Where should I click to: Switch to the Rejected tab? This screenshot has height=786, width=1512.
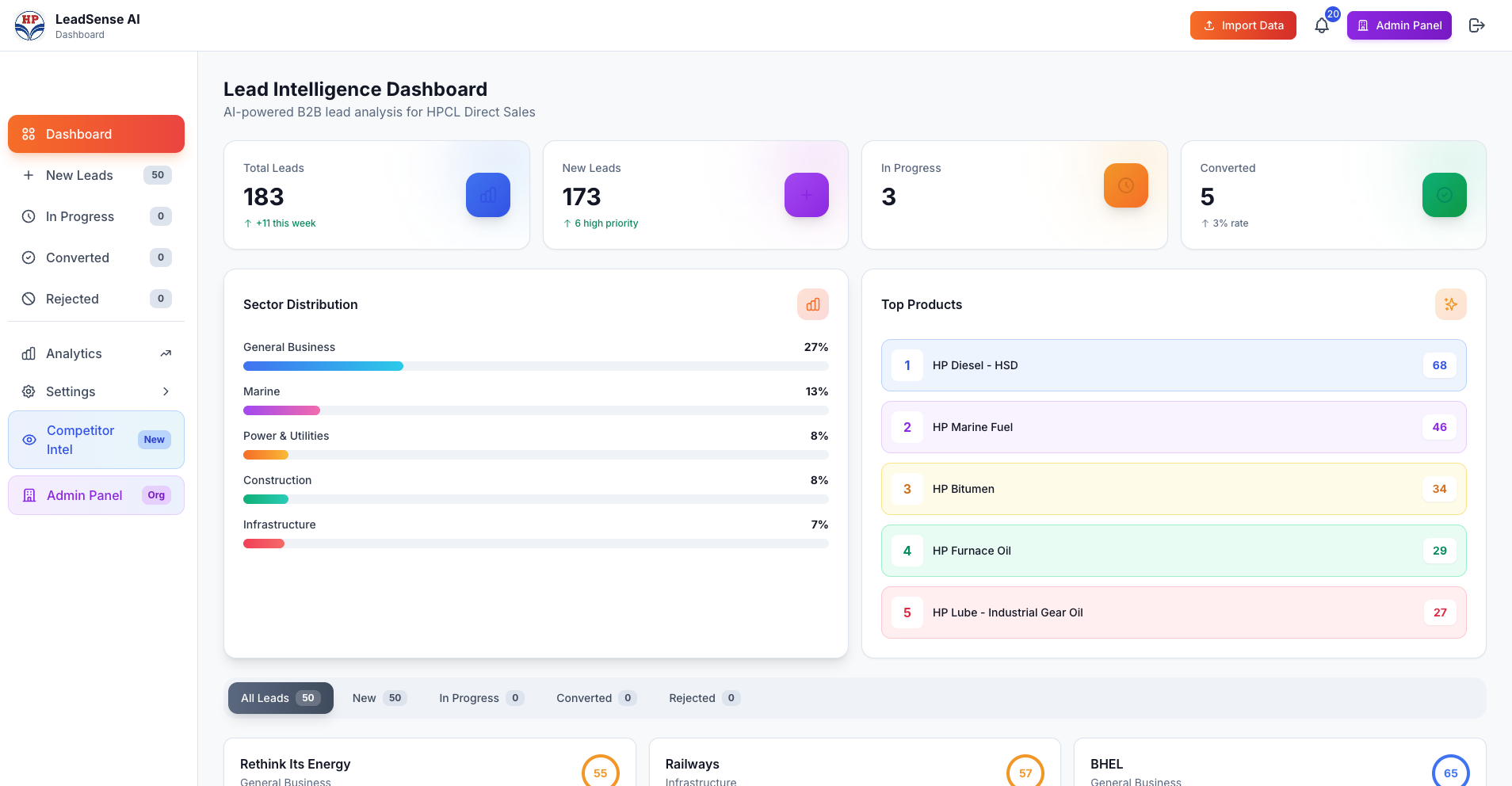click(704, 698)
